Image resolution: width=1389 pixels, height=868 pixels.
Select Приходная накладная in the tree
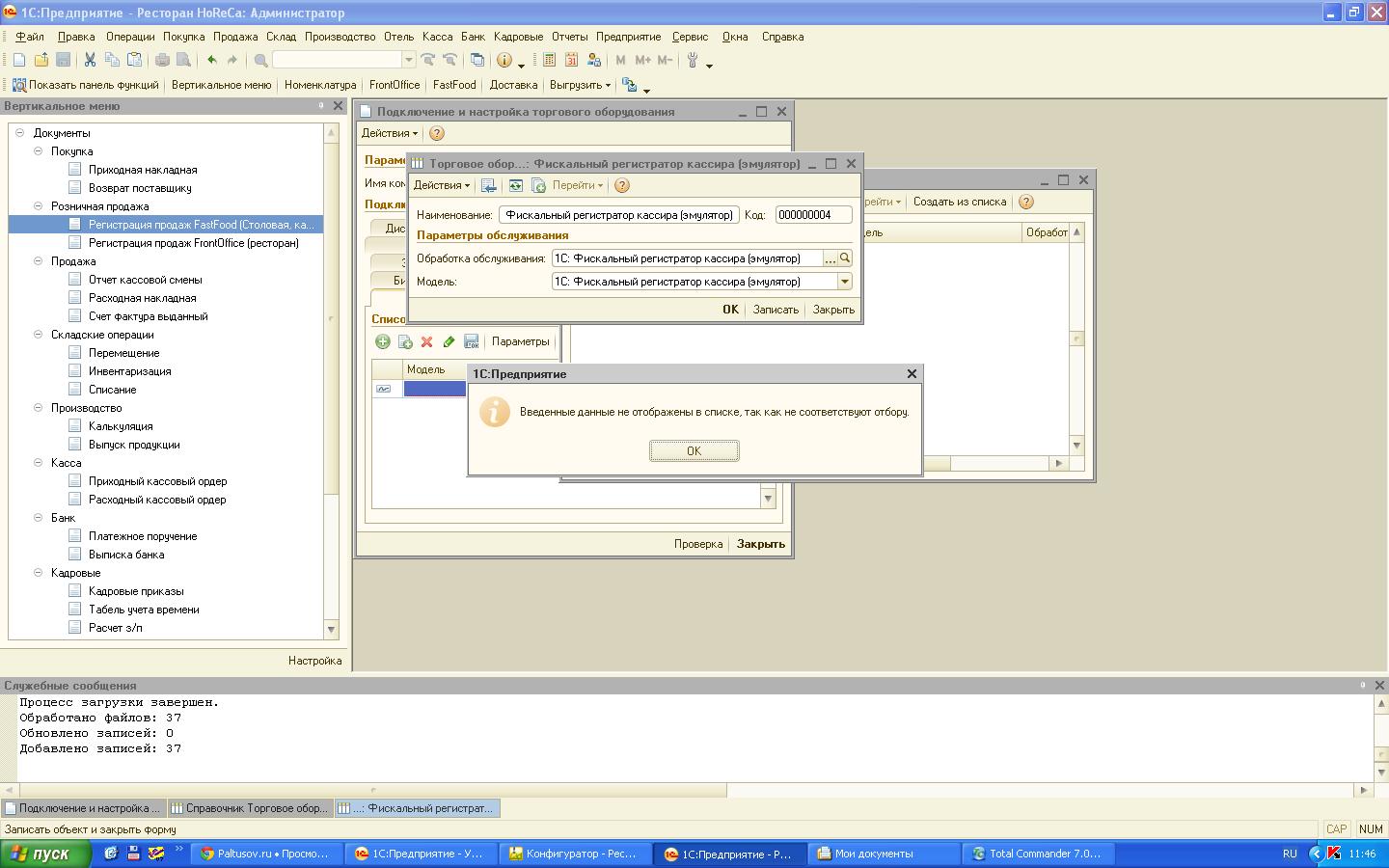tap(143, 170)
